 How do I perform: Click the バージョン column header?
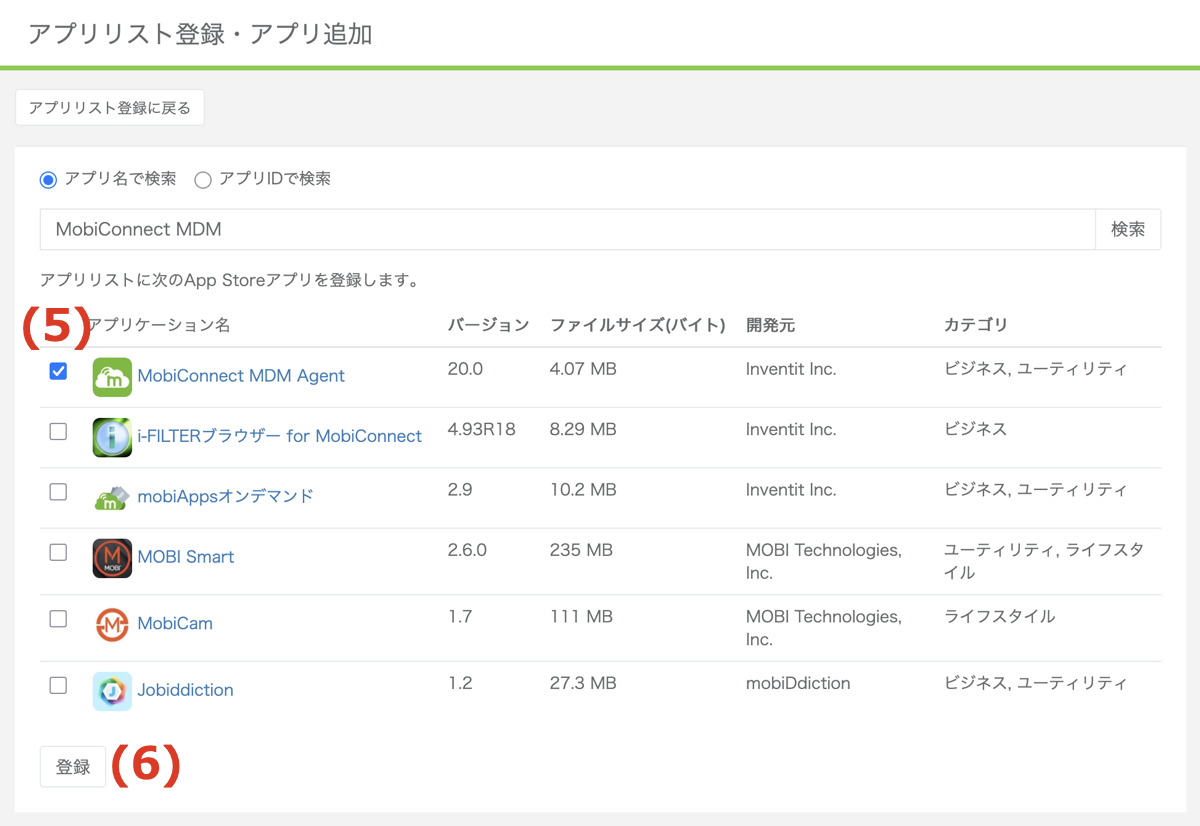(x=488, y=325)
